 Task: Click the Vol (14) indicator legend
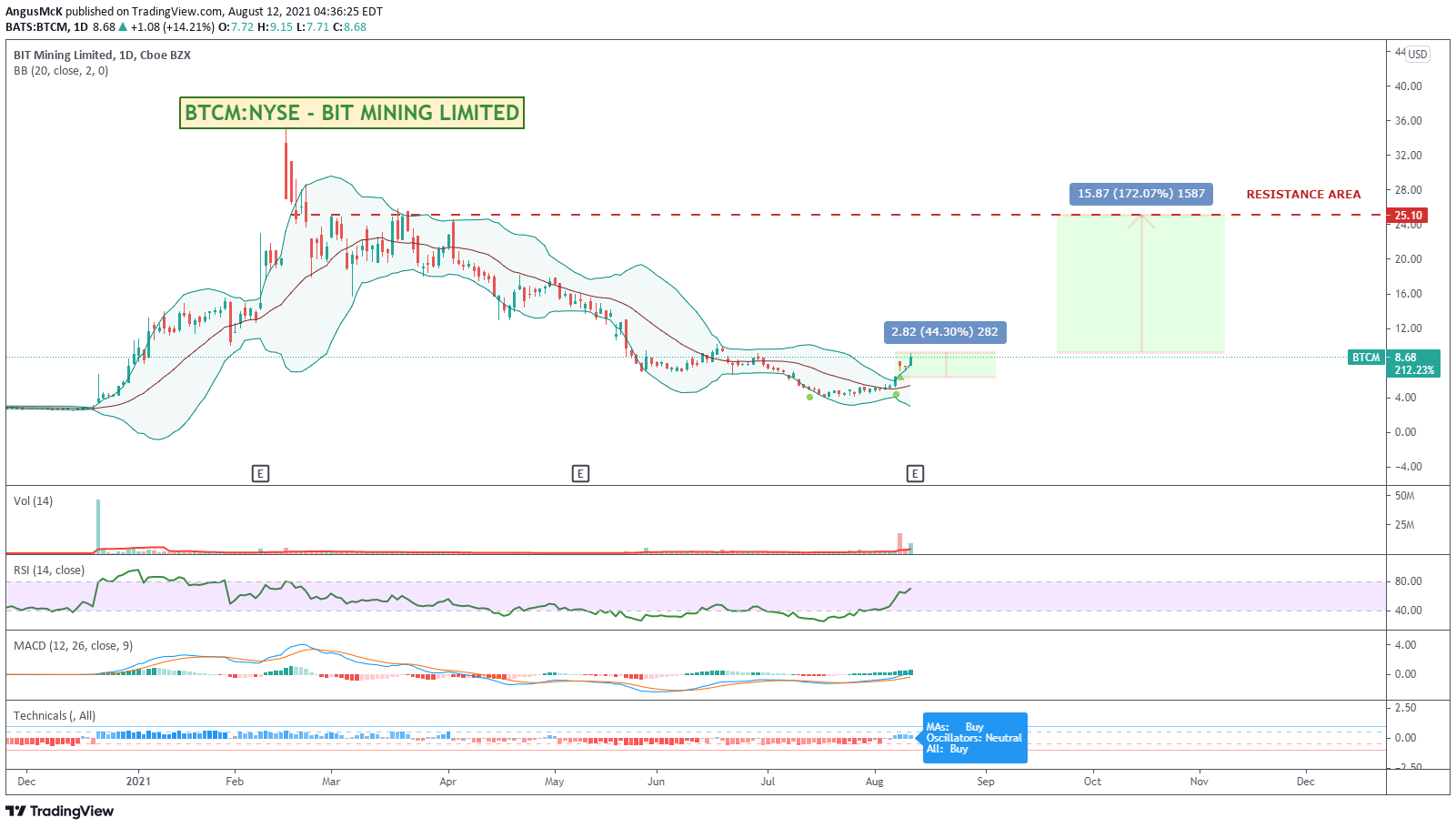click(x=33, y=501)
